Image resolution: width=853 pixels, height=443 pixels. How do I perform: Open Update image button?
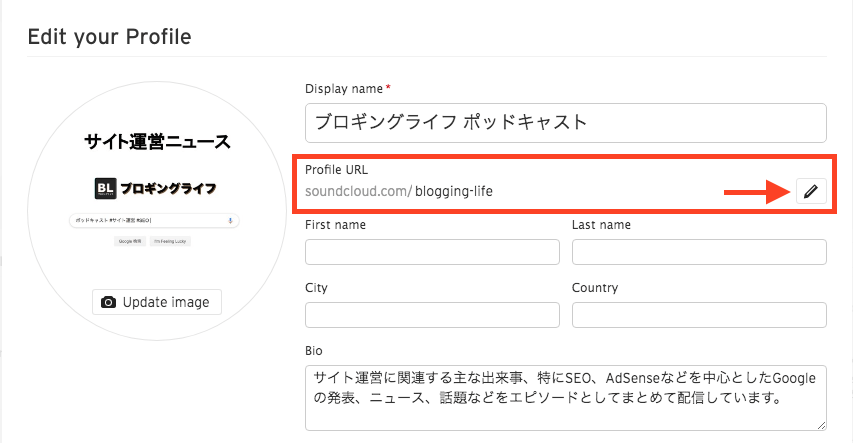pyautogui.click(x=157, y=302)
